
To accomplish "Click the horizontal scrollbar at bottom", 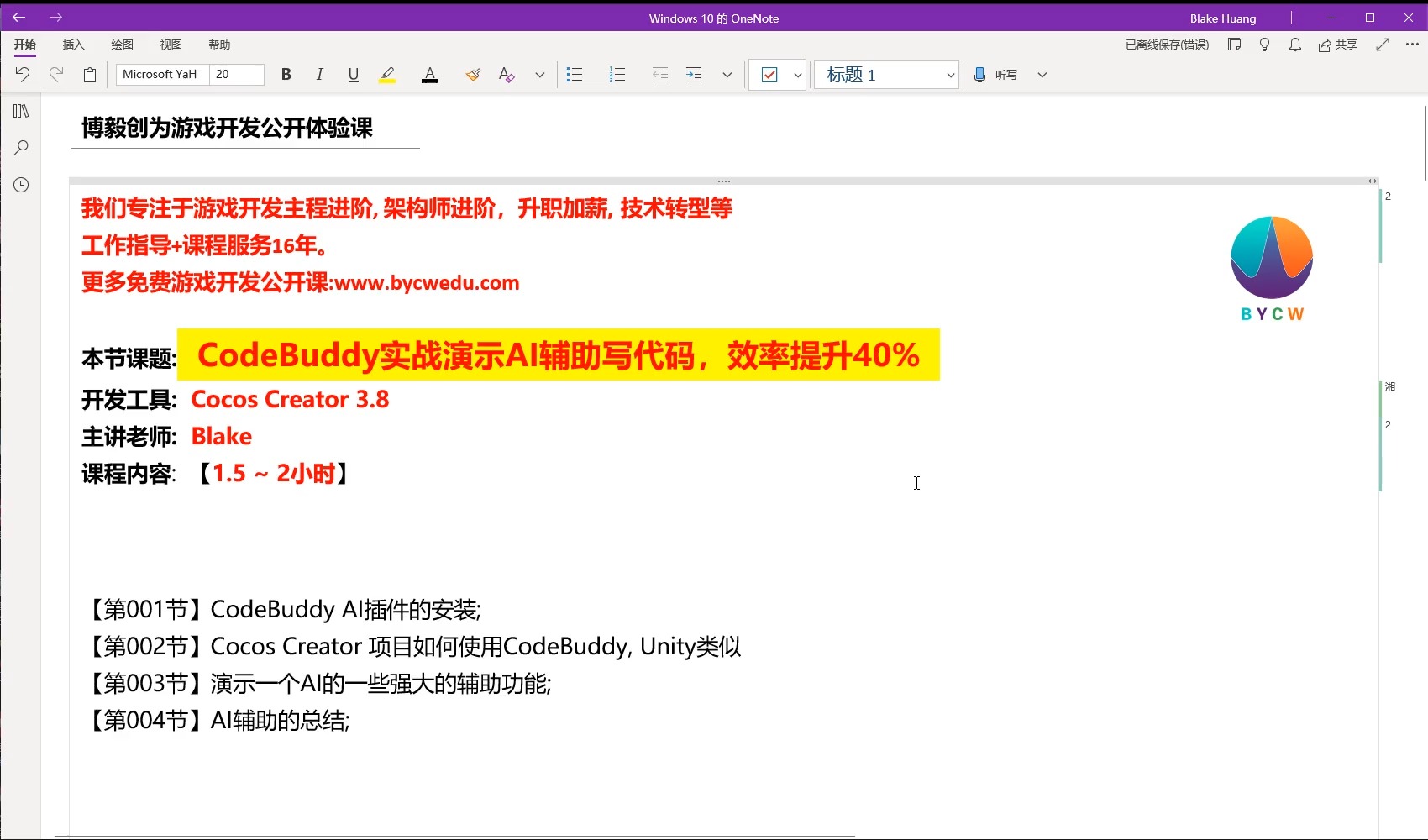I will [x=454, y=837].
